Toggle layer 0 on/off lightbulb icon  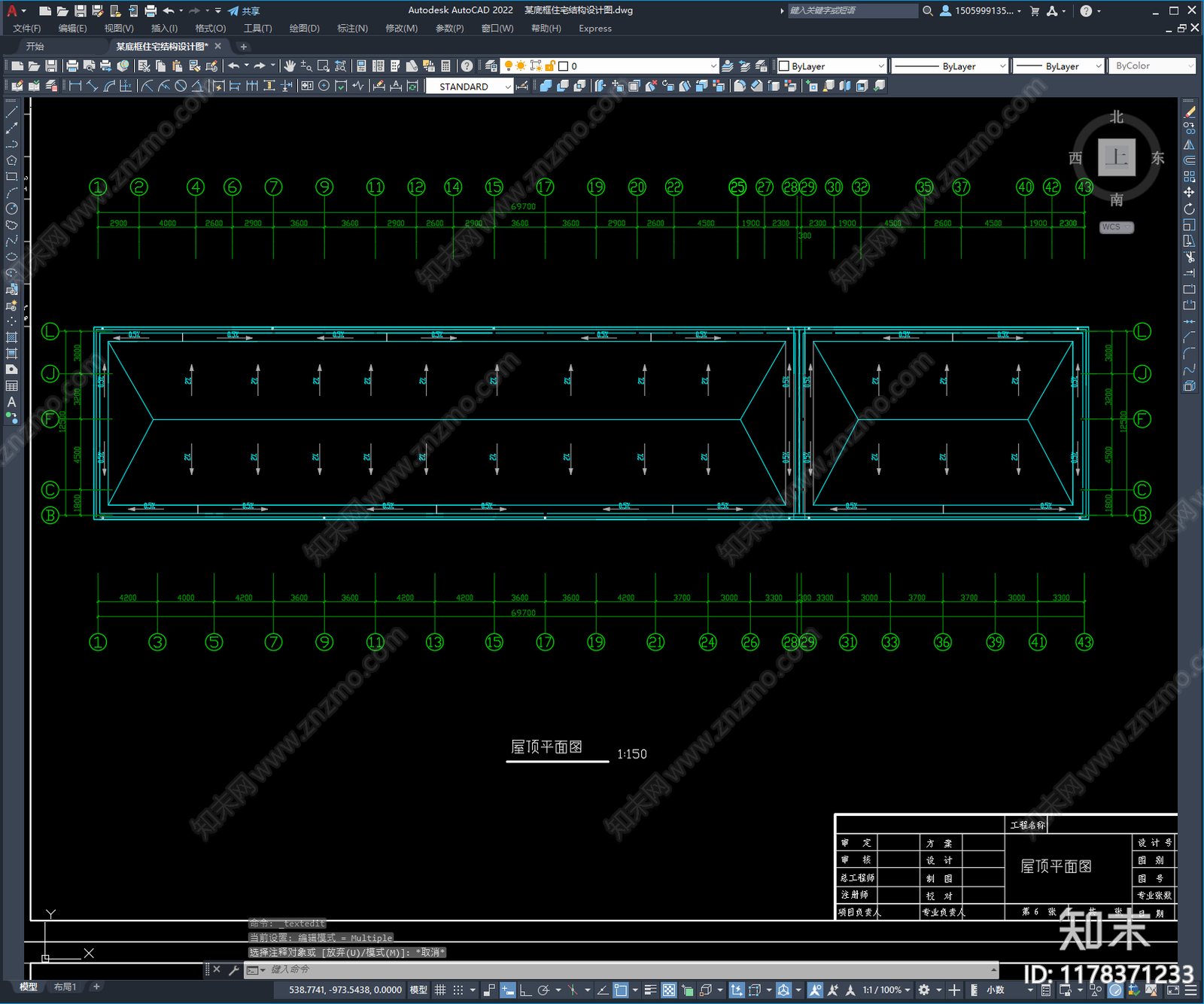[509, 66]
